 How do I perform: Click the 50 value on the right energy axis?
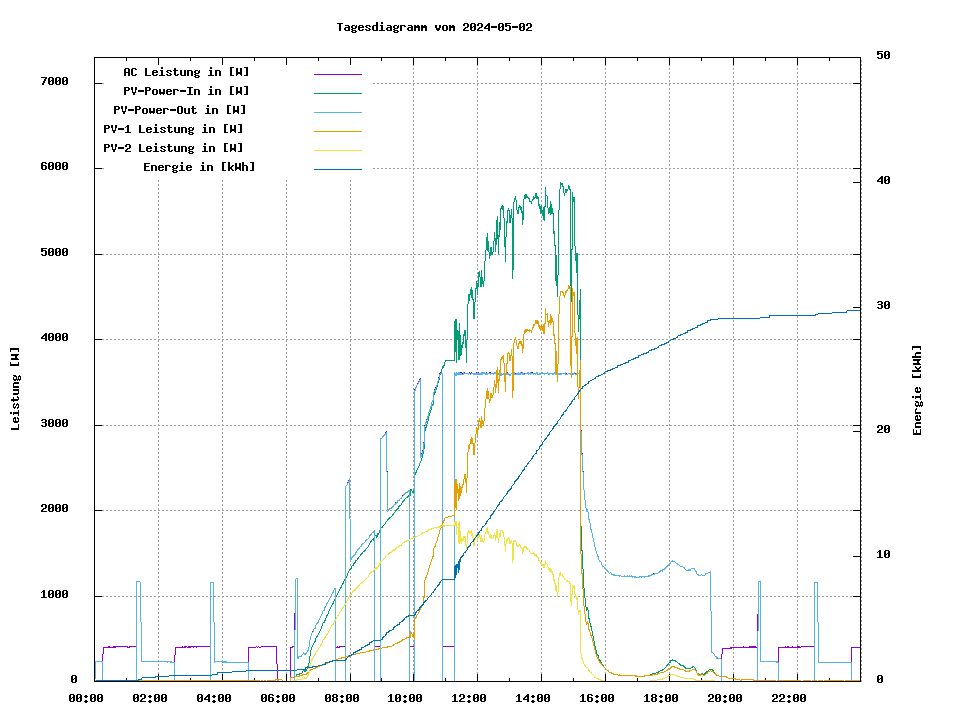tap(883, 56)
